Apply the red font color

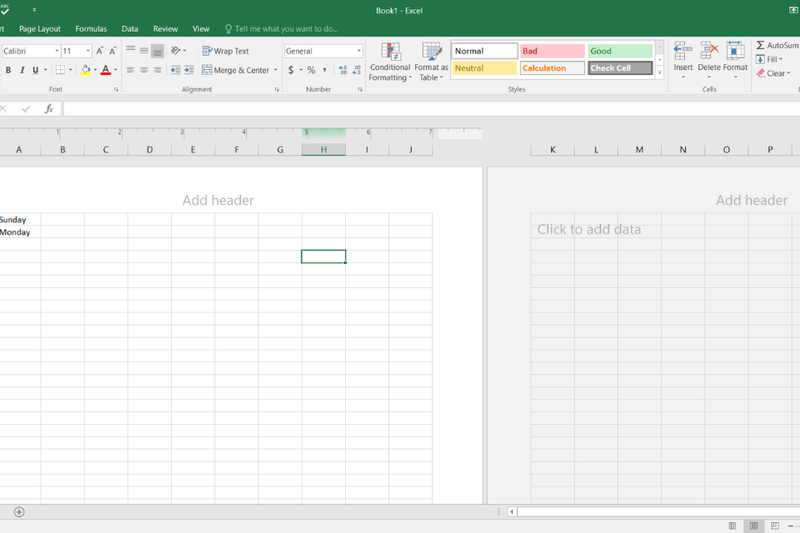click(x=106, y=70)
